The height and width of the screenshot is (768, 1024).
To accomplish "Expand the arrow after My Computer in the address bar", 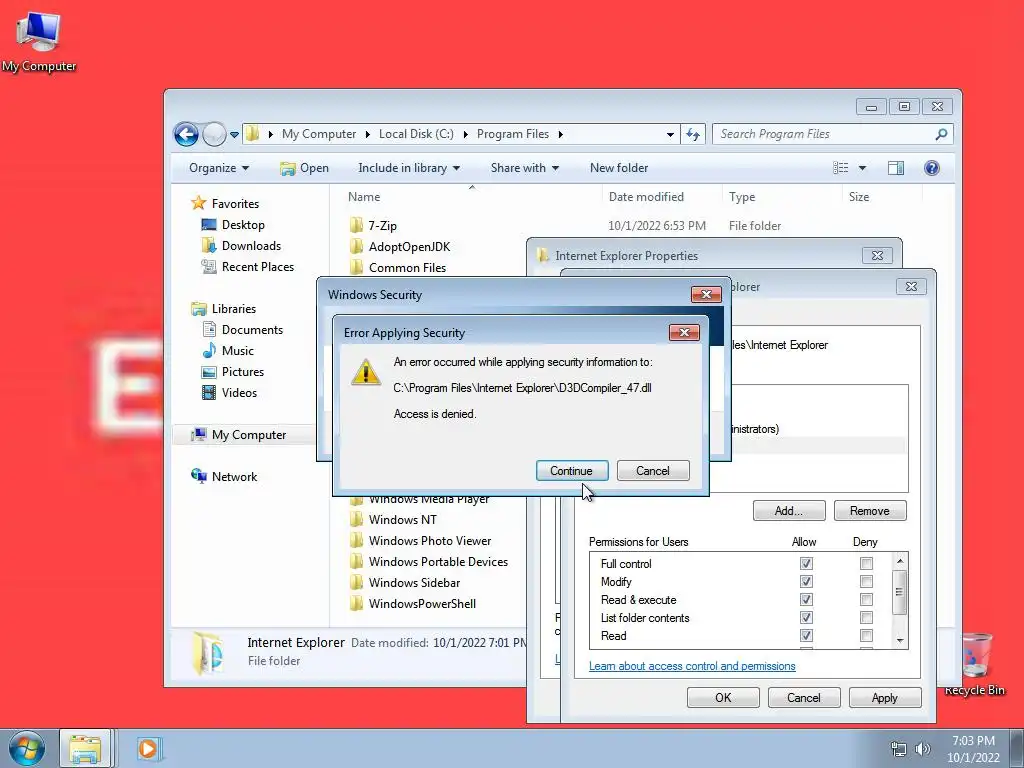I will click(367, 135).
